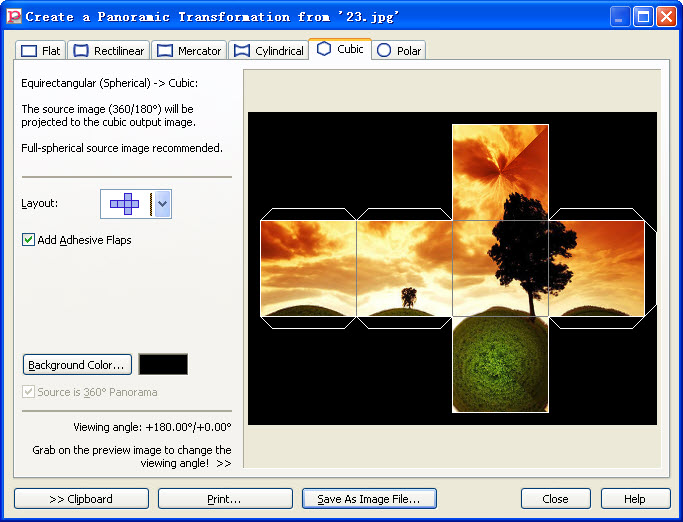Click the black background color swatch
Viewport: 683px width, 522px height.
[163, 364]
